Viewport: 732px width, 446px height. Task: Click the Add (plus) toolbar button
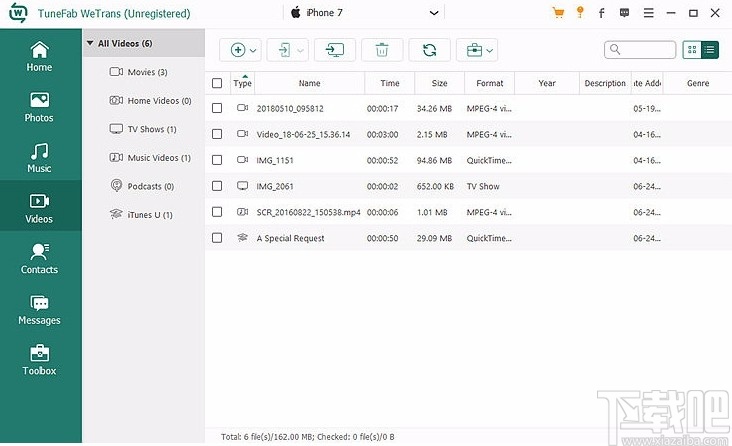[x=238, y=50]
